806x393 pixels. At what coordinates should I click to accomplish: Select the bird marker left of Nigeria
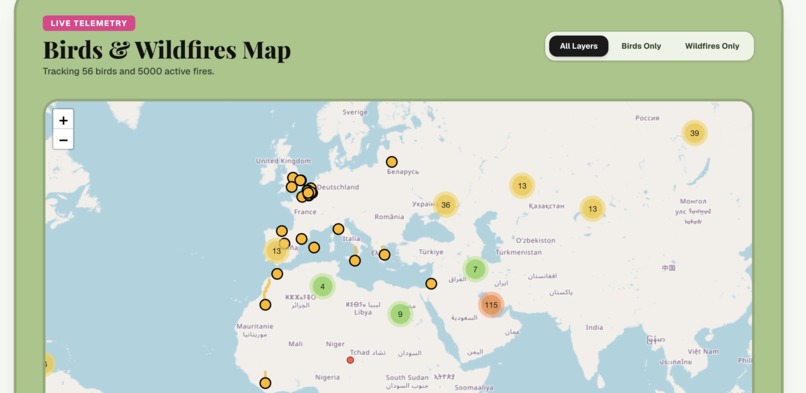[265, 383]
